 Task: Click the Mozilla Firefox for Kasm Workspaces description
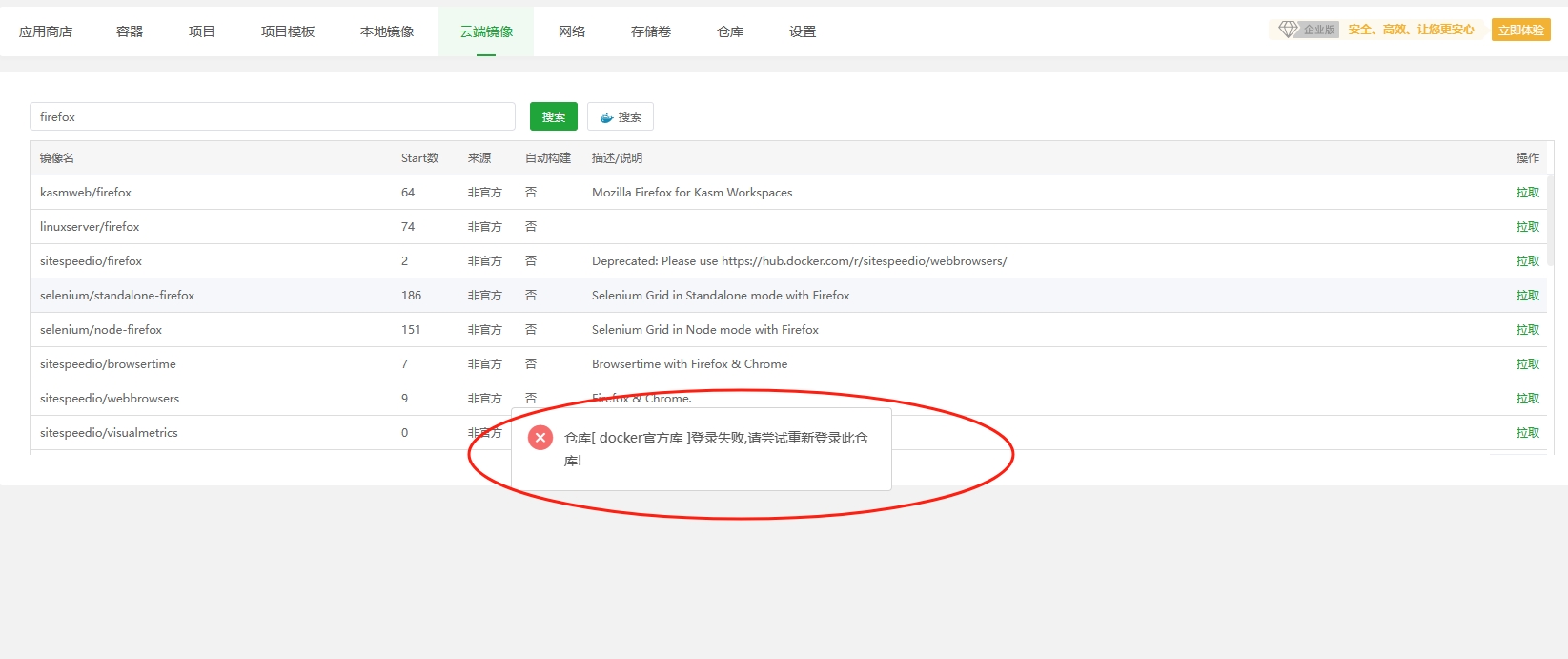pyautogui.click(x=692, y=193)
